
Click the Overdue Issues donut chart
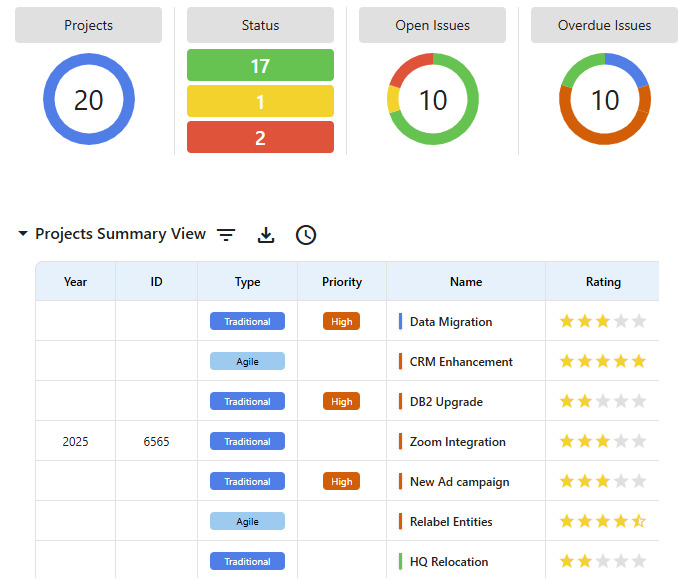point(605,99)
